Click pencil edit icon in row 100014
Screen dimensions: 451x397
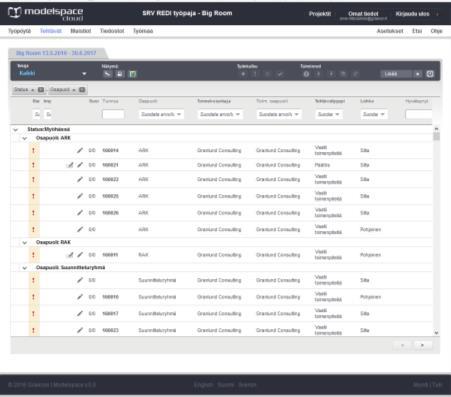80,150
